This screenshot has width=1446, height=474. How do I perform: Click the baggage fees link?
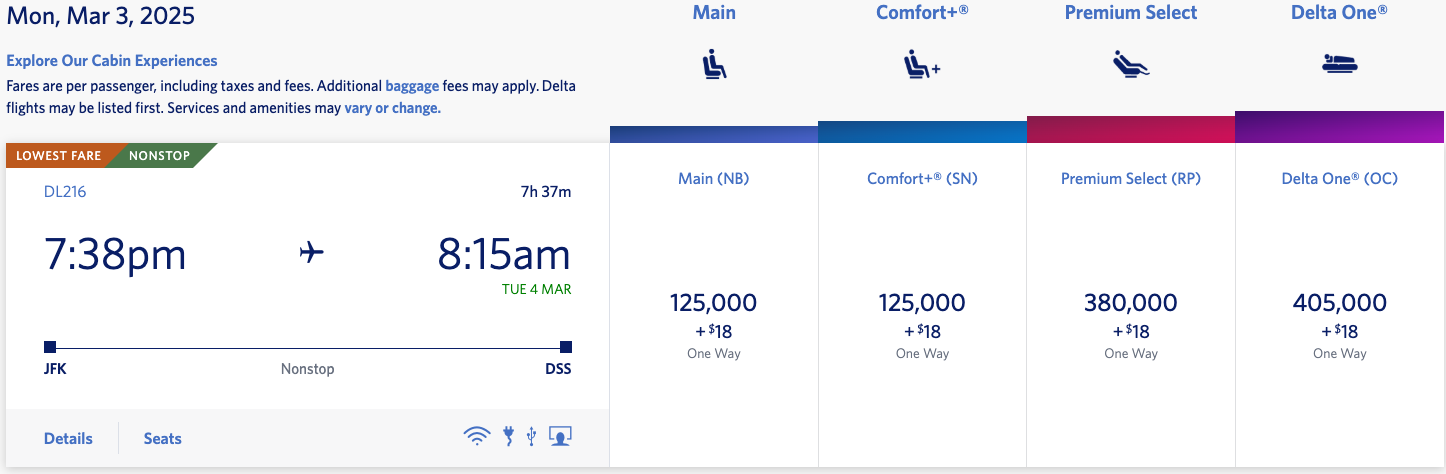pos(412,86)
